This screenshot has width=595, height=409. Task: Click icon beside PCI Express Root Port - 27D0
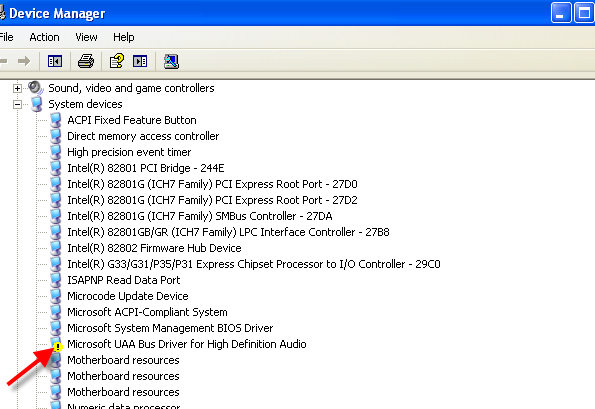tap(56, 184)
